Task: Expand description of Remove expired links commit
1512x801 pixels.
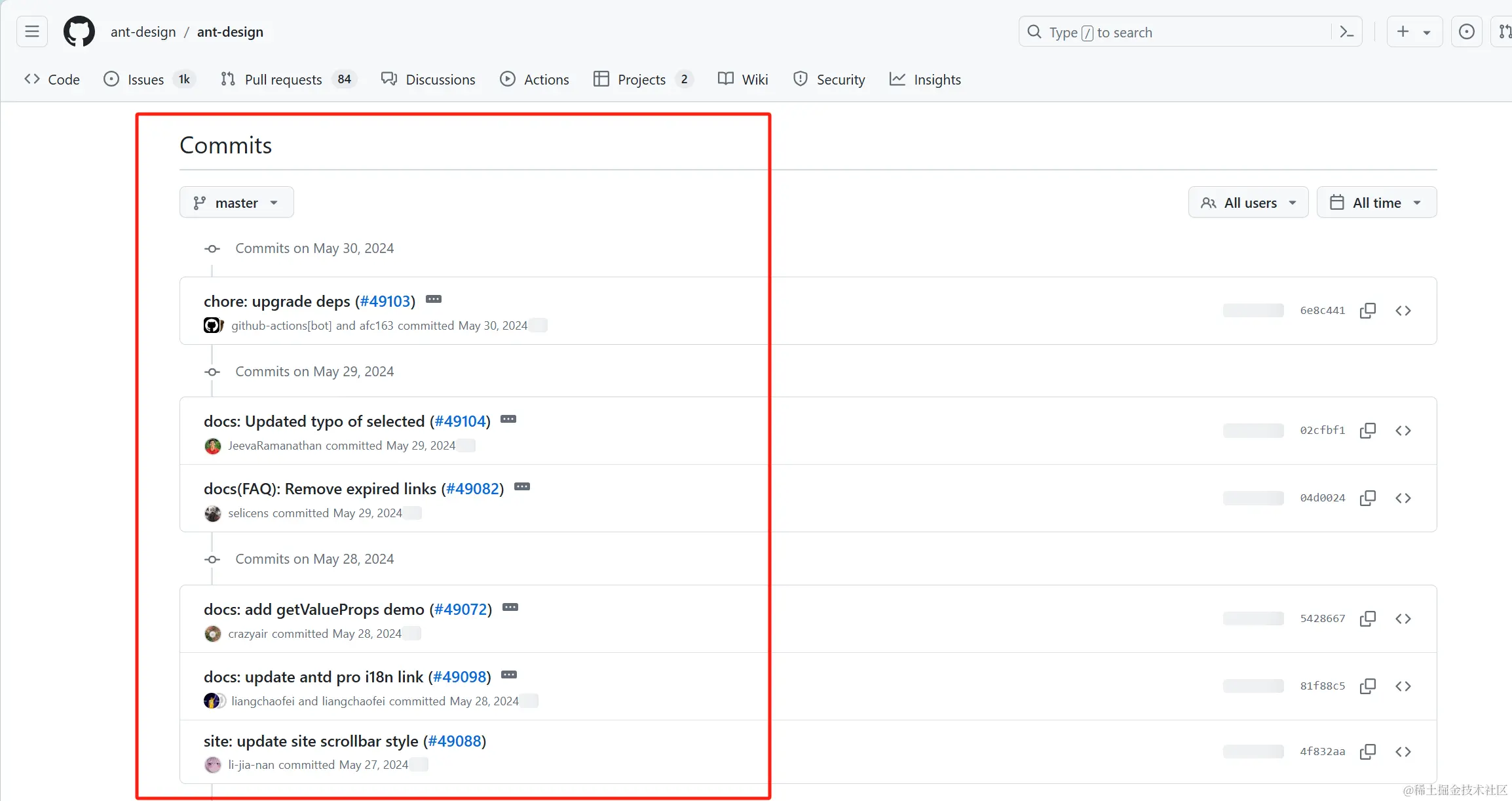Action: coord(522,487)
